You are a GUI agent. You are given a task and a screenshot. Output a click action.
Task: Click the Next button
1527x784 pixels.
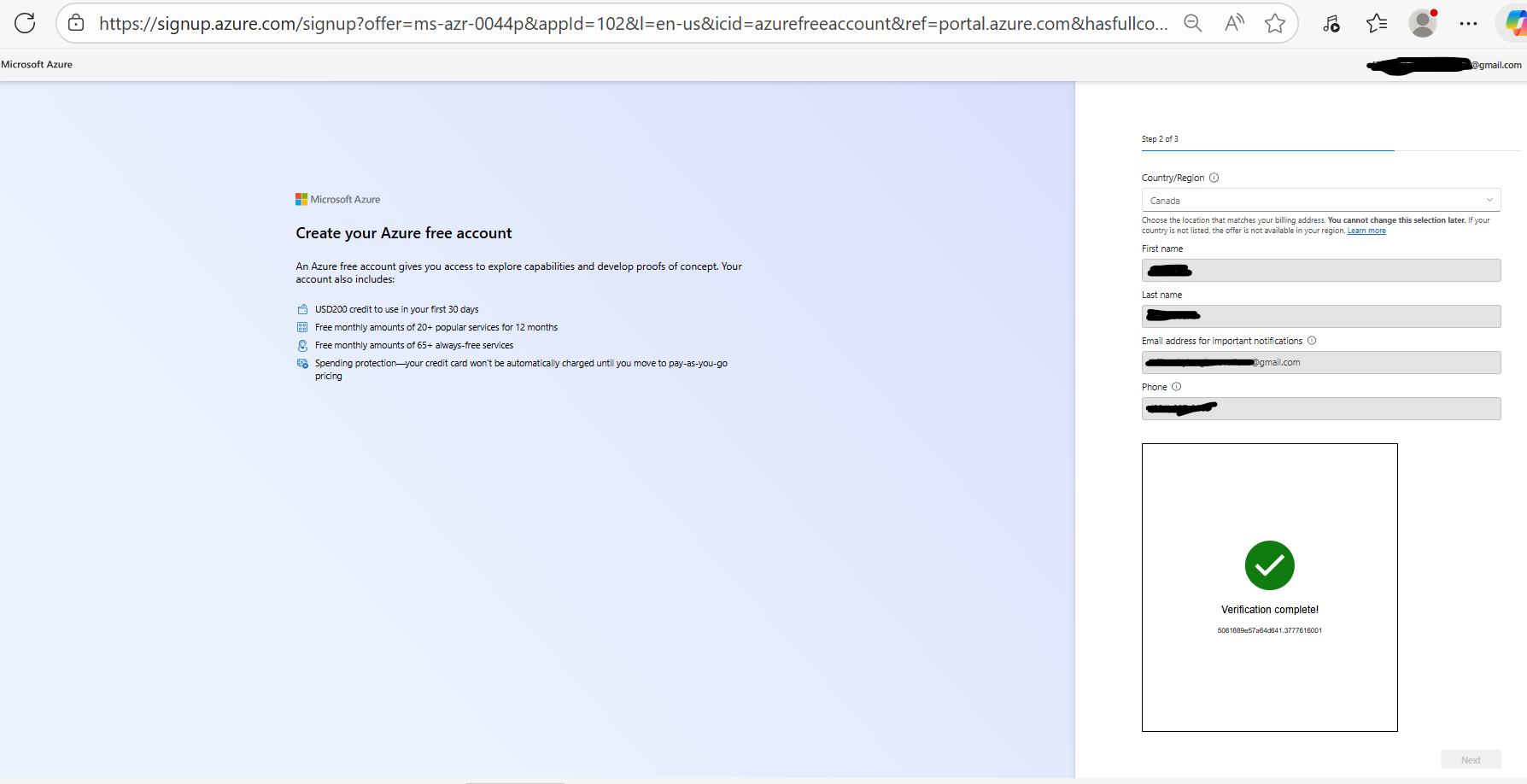pyautogui.click(x=1471, y=758)
